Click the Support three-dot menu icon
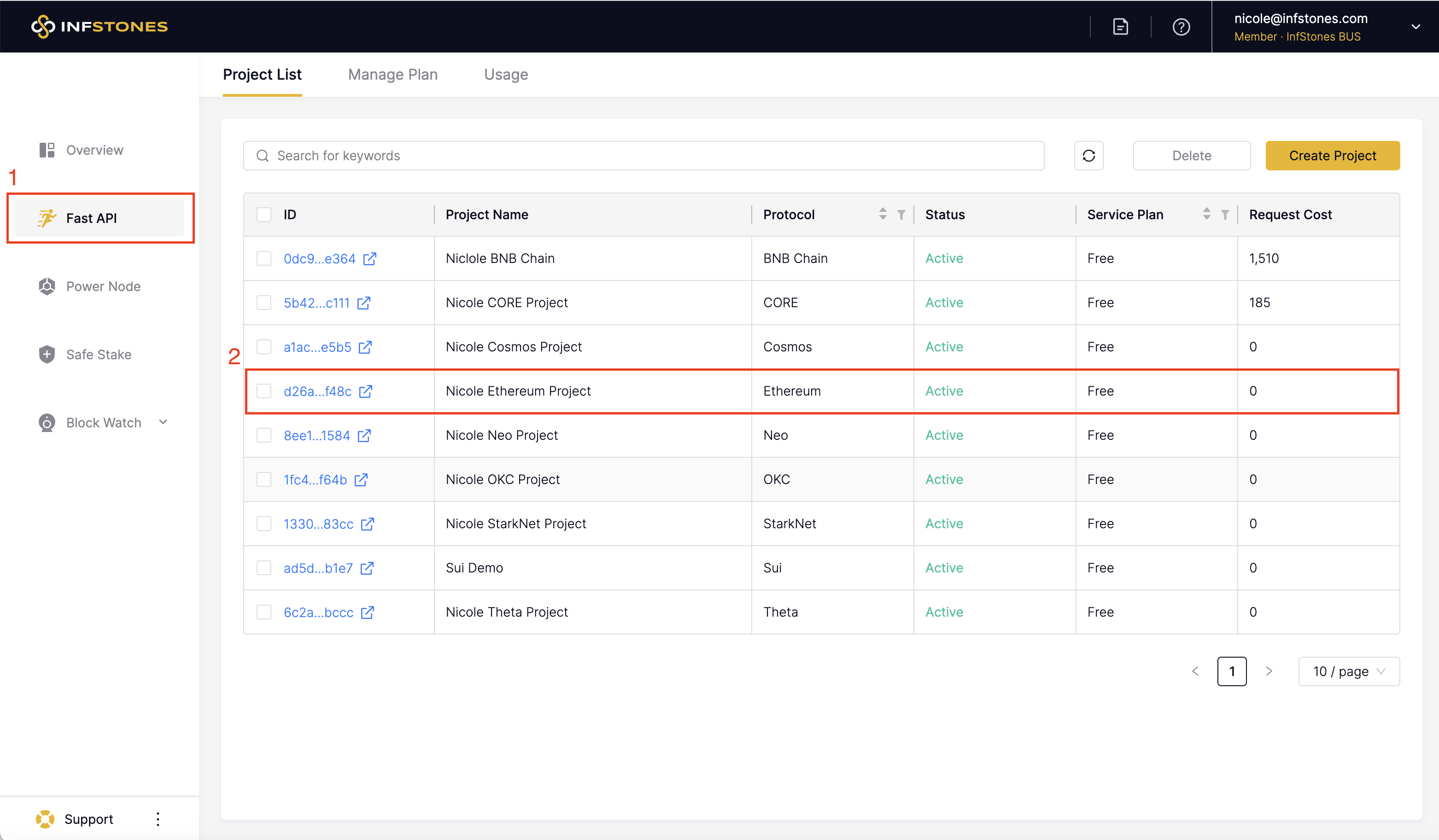Screen dimensions: 1439x840 click(x=158, y=819)
